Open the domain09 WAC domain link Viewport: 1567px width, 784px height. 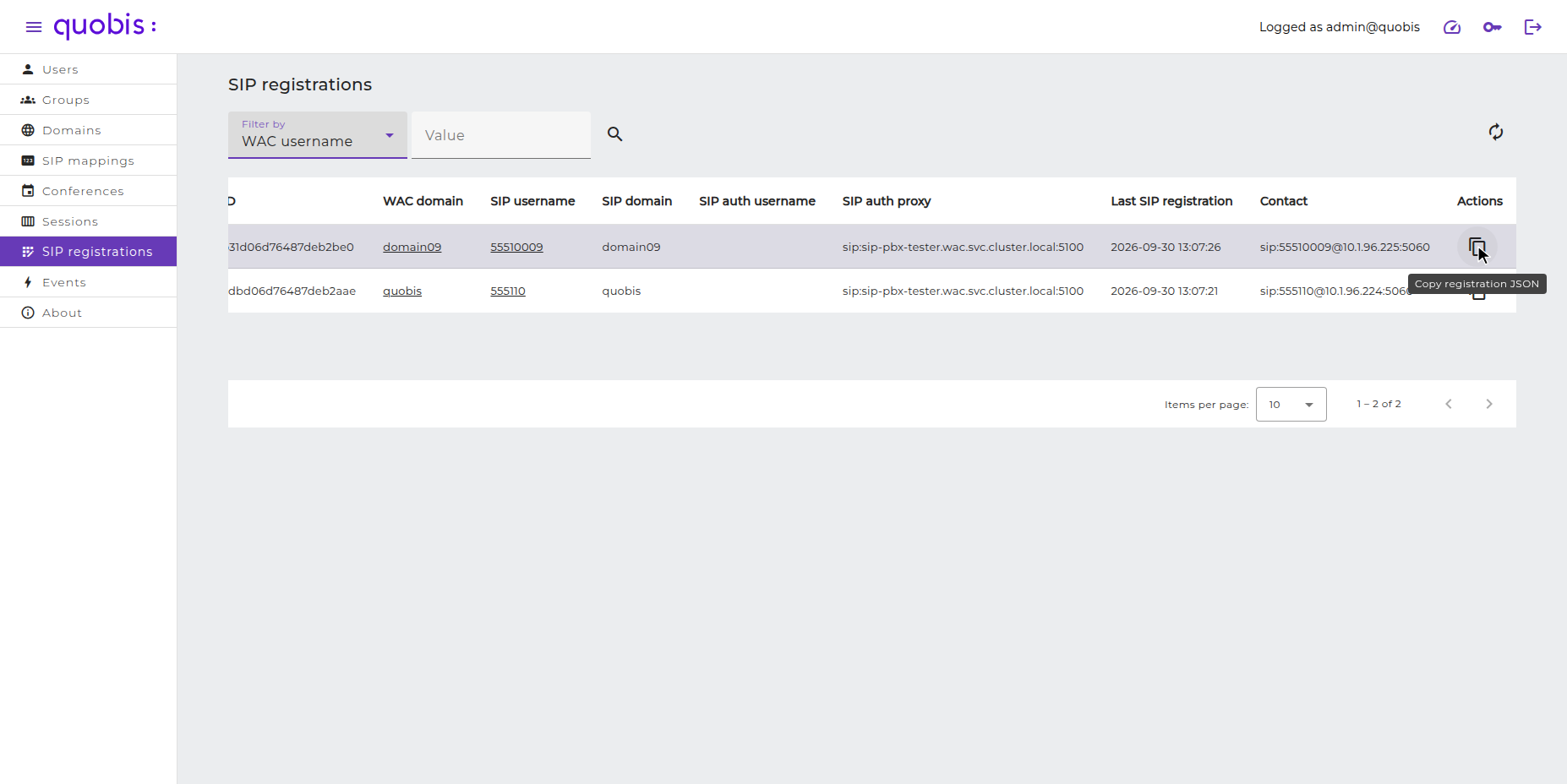(x=412, y=247)
